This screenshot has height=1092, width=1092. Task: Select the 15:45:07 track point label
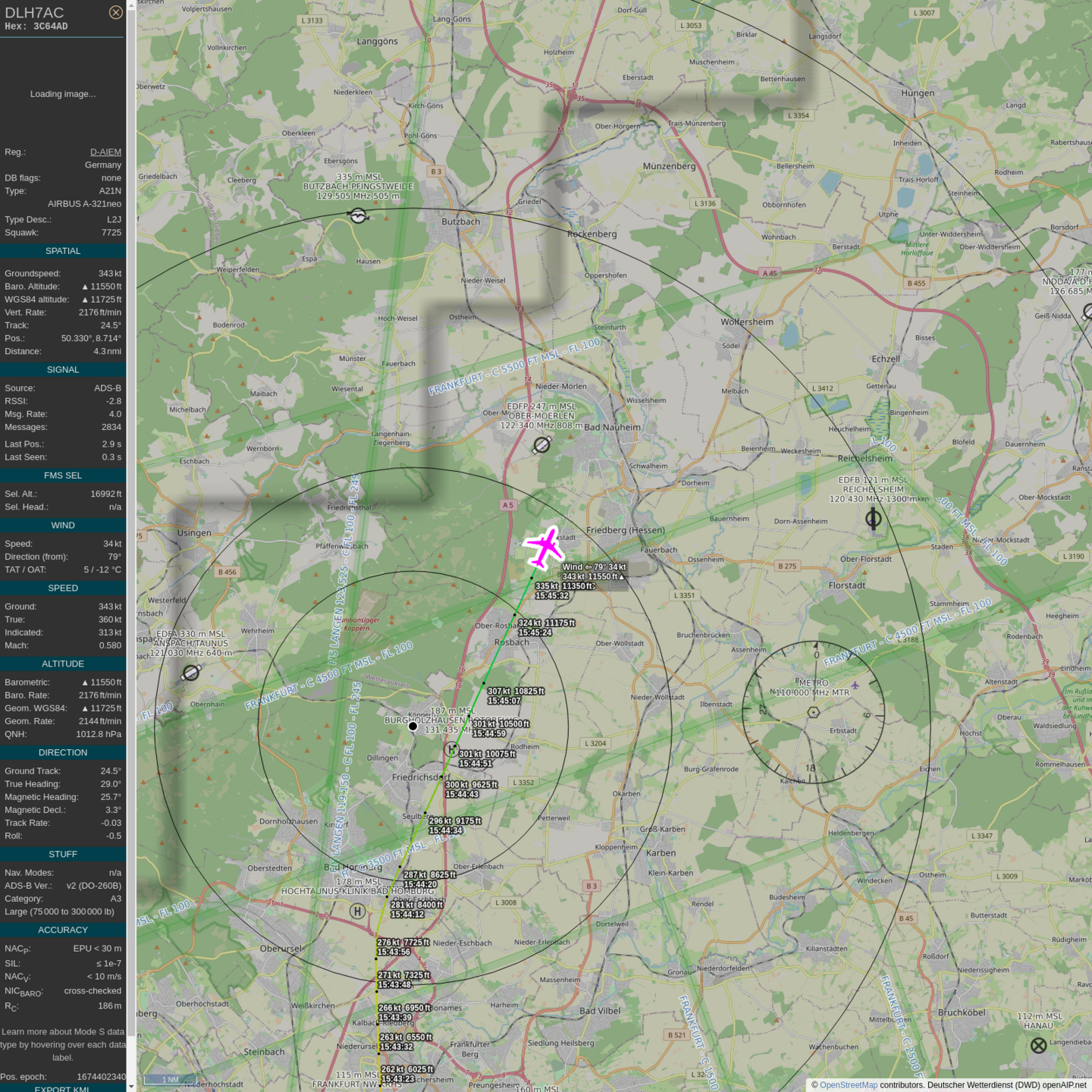[x=504, y=701]
